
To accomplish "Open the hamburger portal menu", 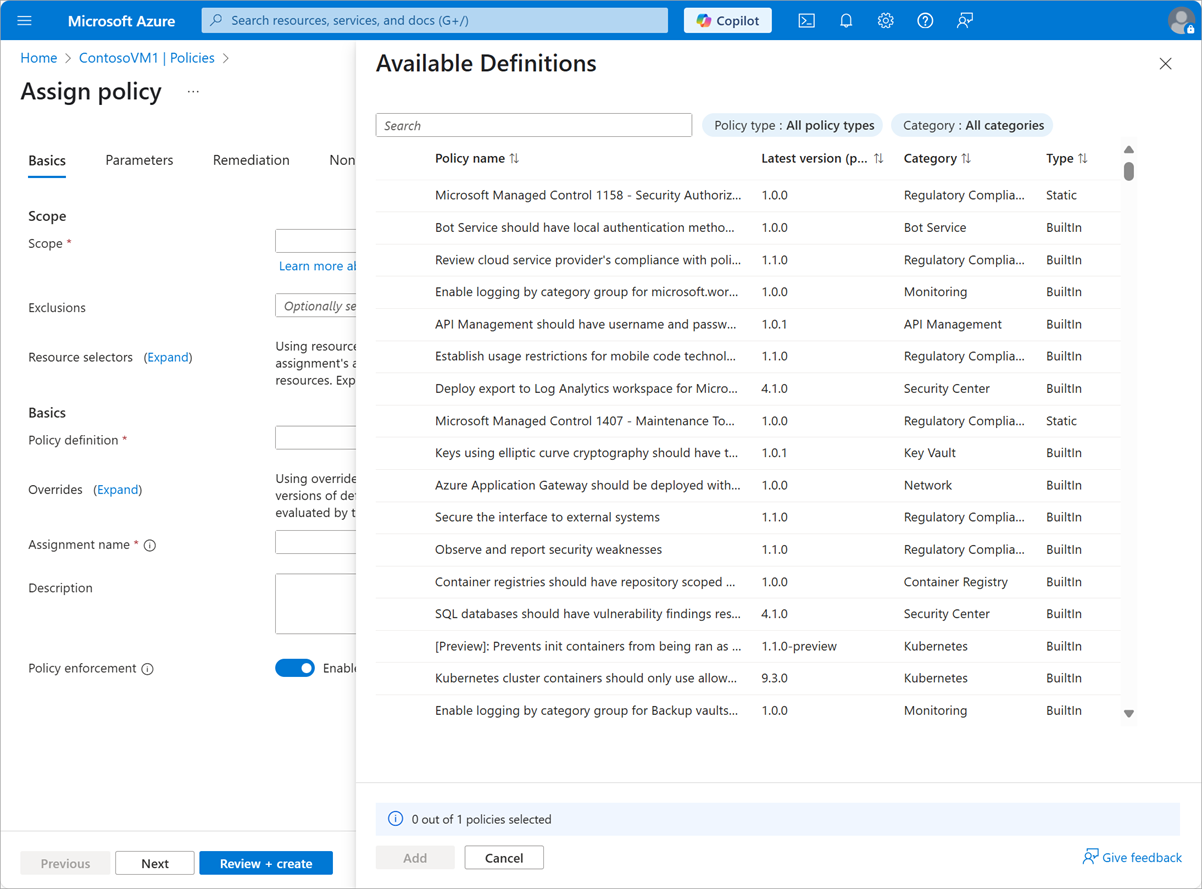I will (x=25, y=20).
